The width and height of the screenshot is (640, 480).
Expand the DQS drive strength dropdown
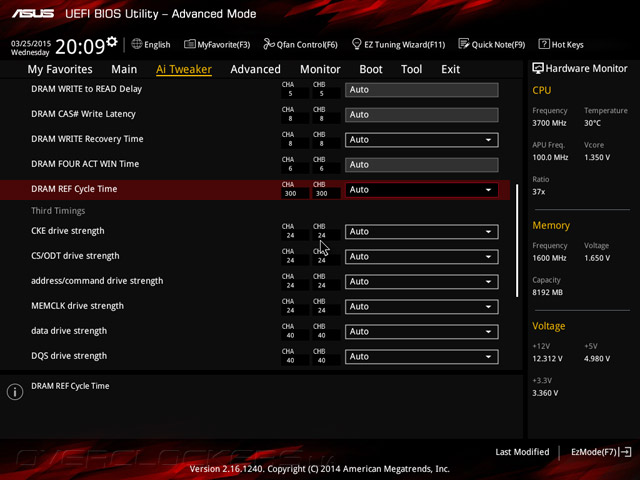point(422,357)
